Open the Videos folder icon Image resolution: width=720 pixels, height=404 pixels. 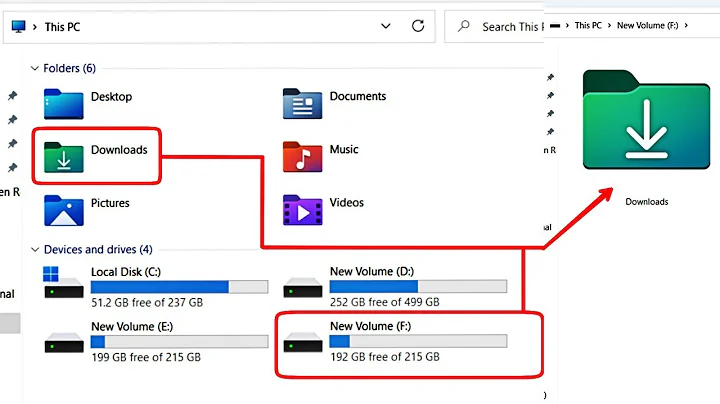coord(302,210)
